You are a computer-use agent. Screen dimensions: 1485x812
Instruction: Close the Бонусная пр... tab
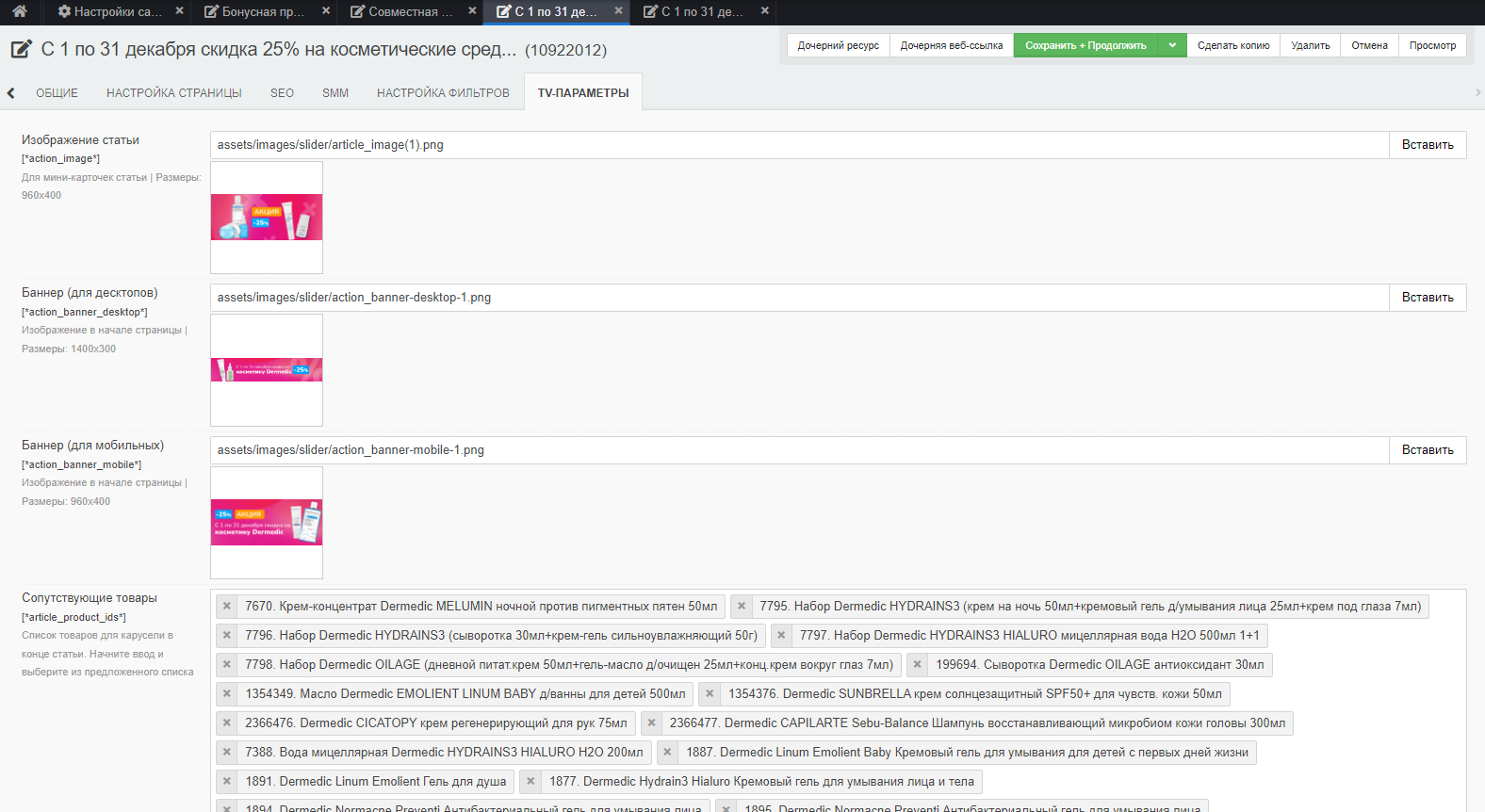(326, 11)
